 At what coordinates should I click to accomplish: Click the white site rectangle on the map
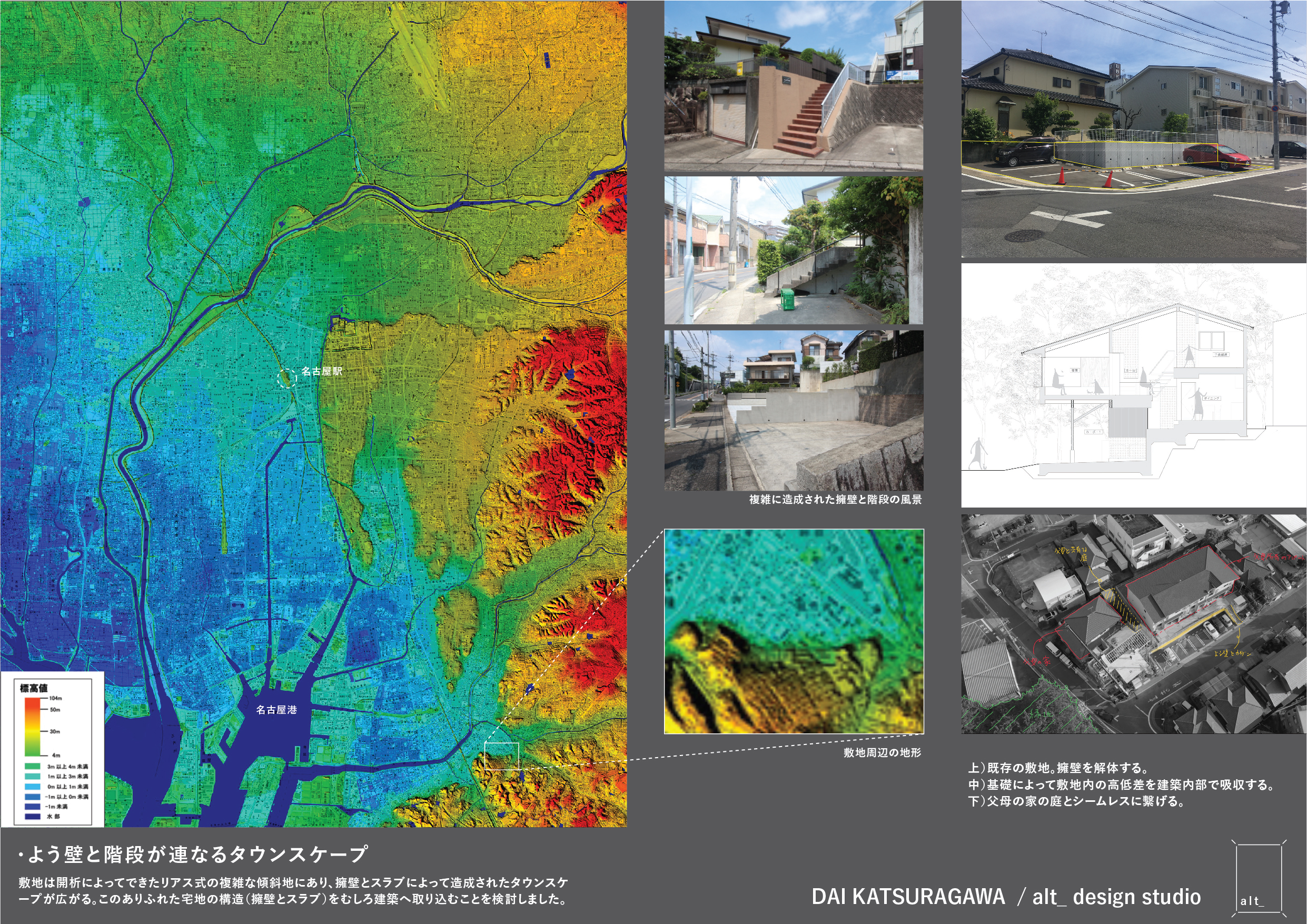[x=501, y=756]
